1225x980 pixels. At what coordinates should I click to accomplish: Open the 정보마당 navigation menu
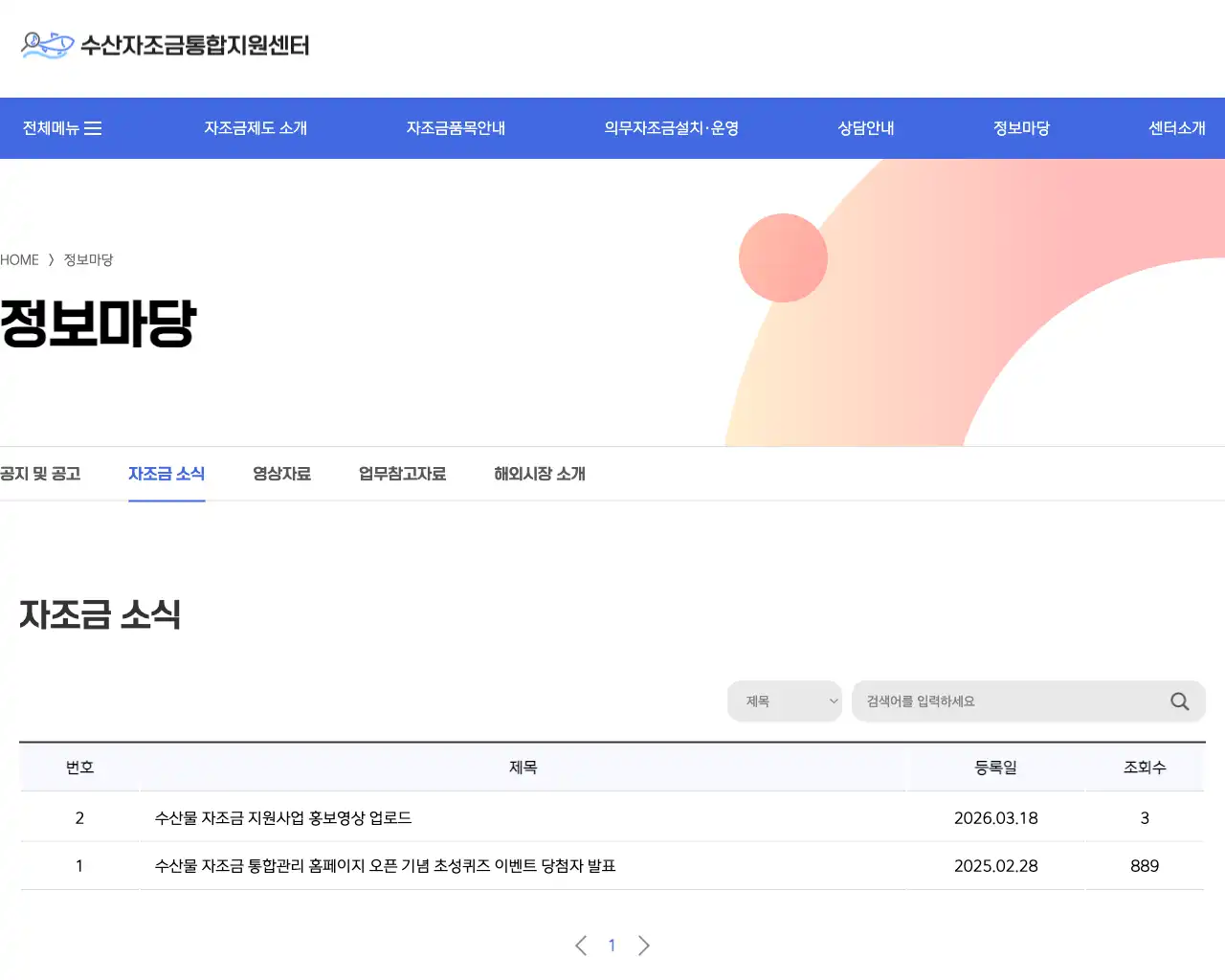coord(1020,127)
